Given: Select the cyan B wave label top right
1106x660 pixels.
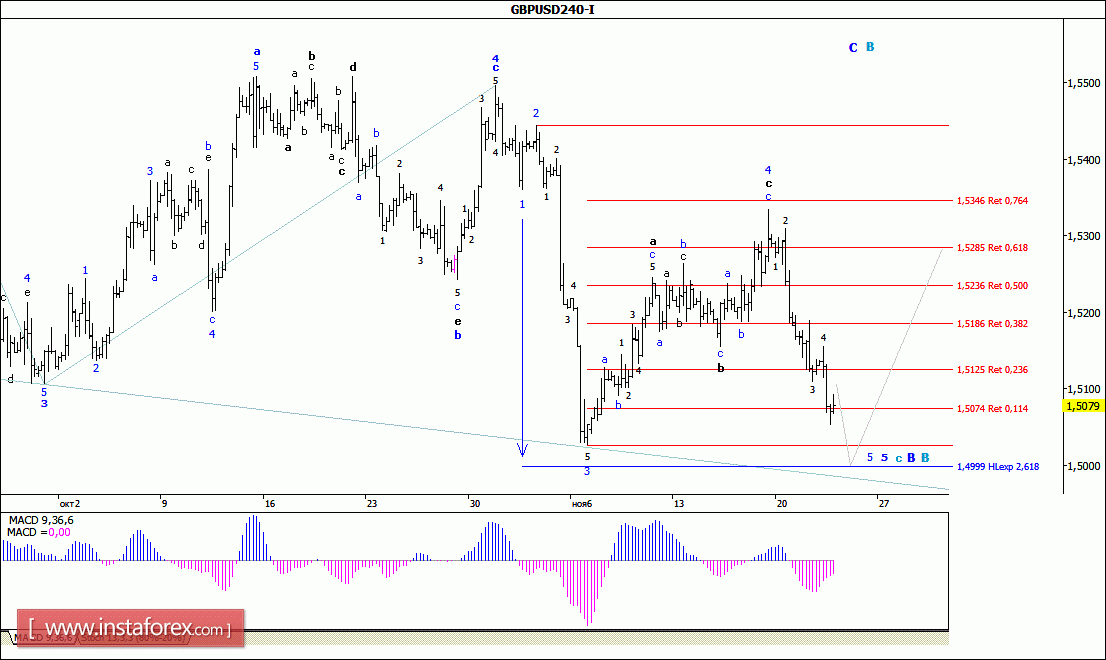Looking at the screenshot, I should tap(870, 47).
